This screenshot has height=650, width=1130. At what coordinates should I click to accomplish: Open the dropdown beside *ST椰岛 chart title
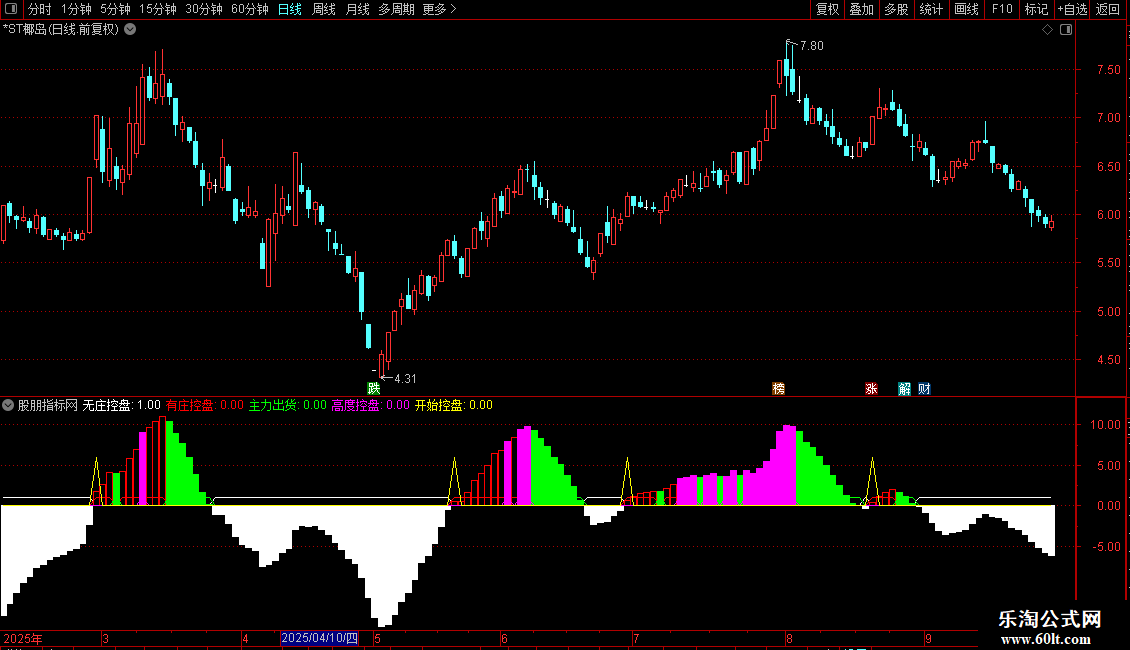click(130, 30)
